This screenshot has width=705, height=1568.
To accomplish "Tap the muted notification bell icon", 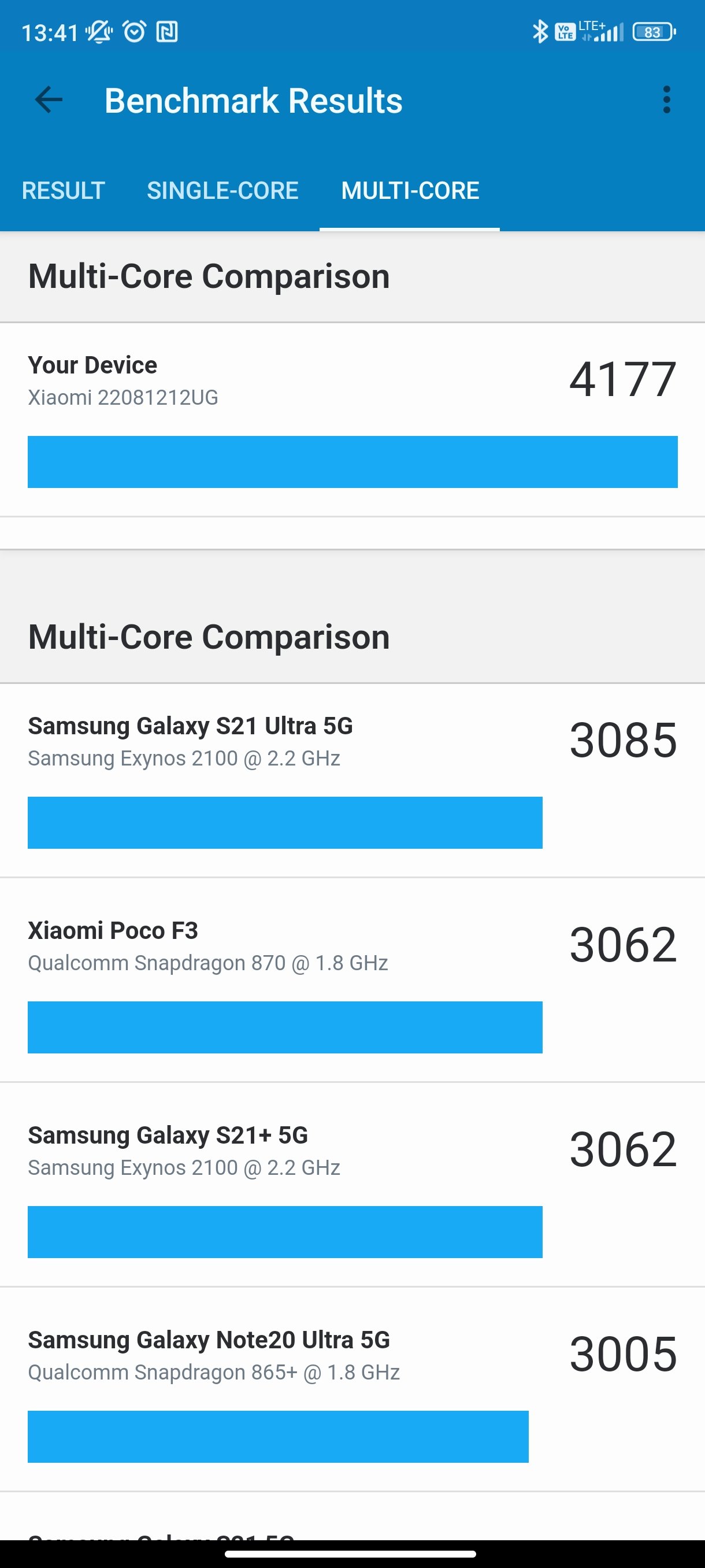I will pyautogui.click(x=99, y=32).
